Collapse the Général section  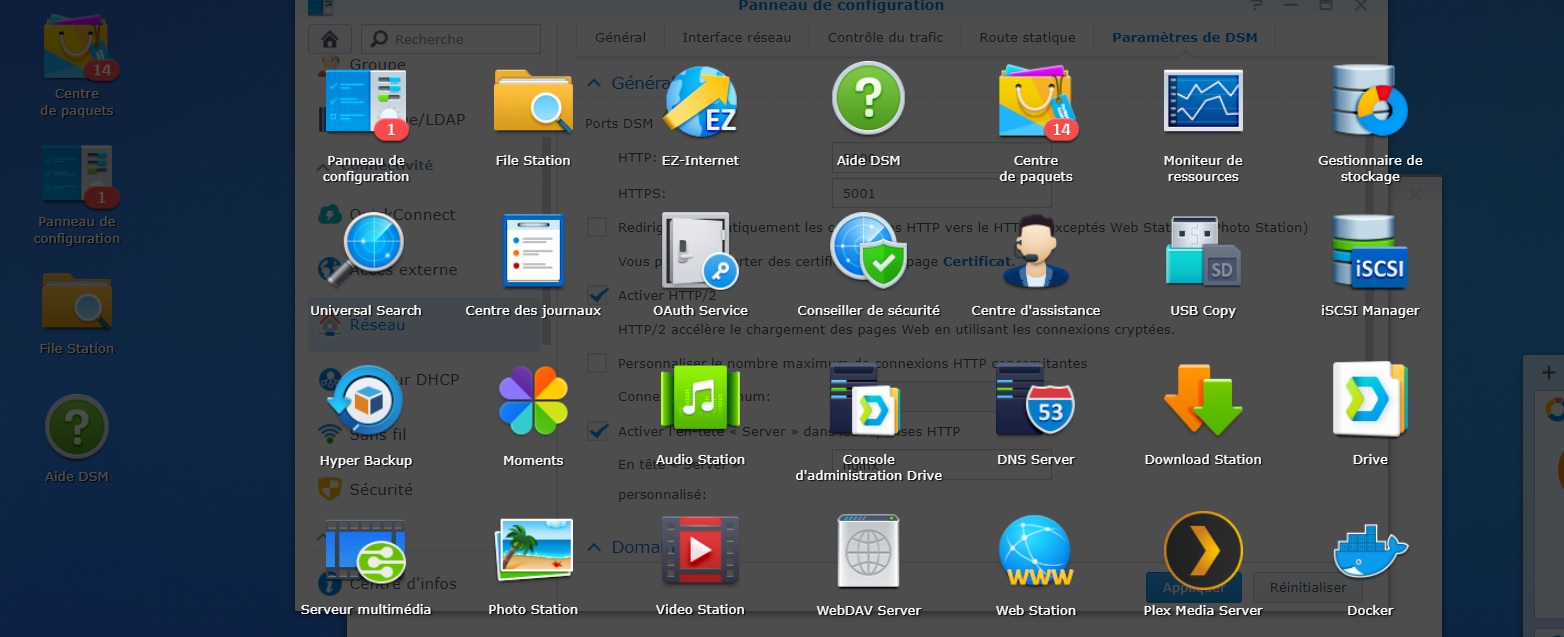594,83
